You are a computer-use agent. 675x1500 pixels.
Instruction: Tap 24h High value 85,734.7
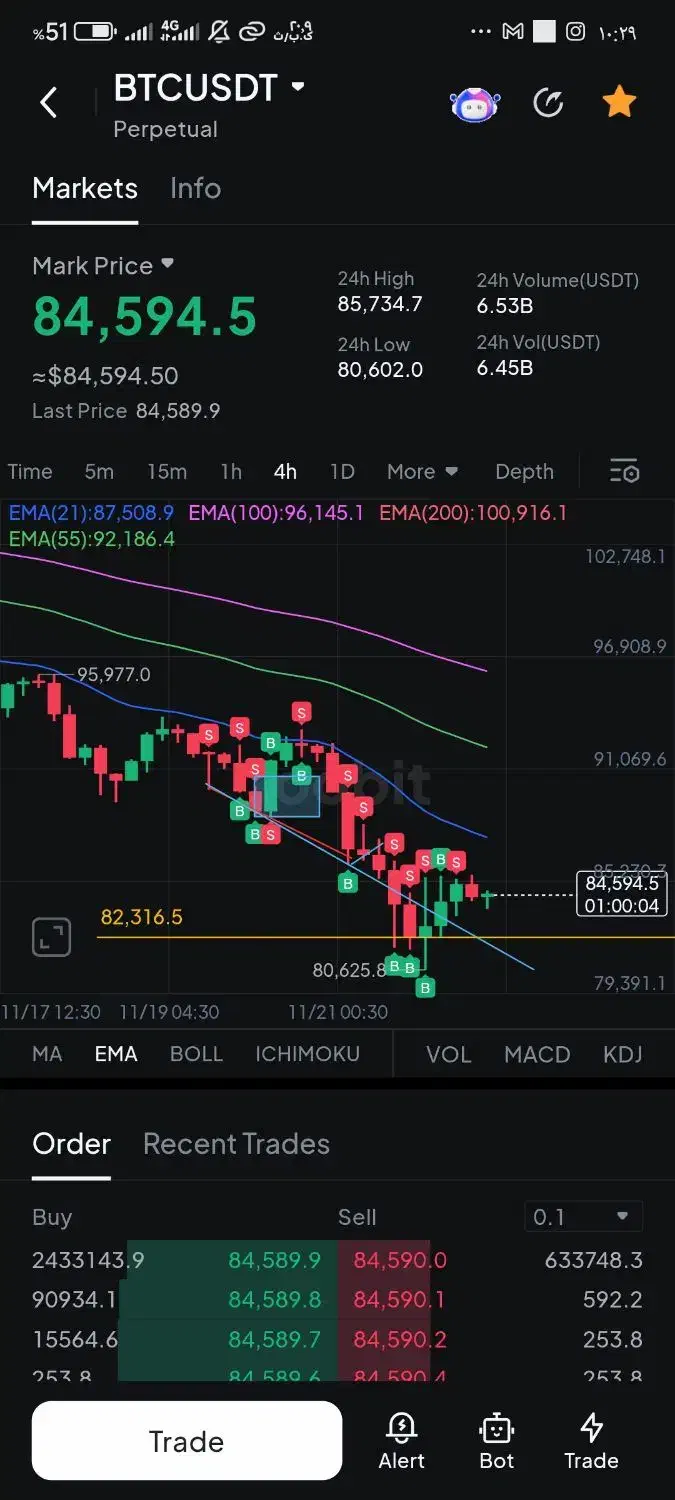coord(380,304)
